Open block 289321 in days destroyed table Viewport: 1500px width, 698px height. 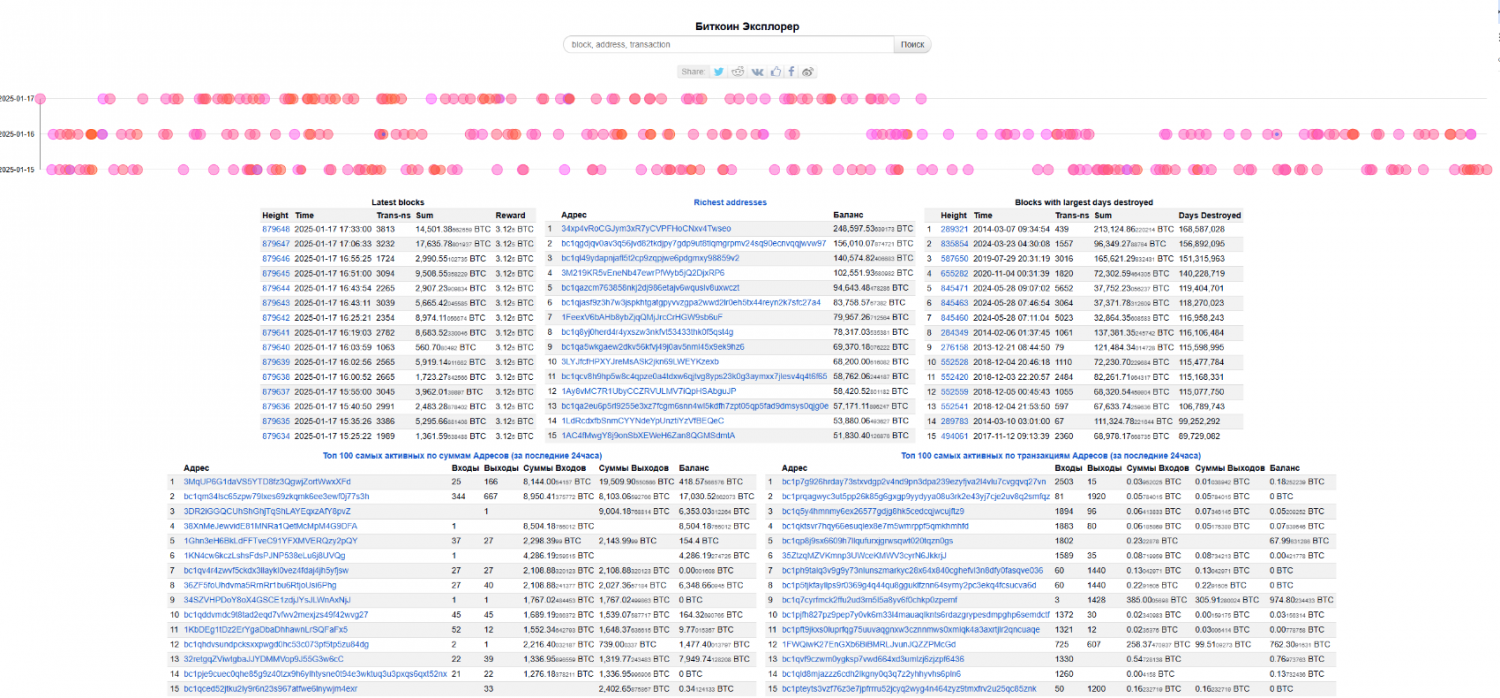pyautogui.click(x=954, y=228)
